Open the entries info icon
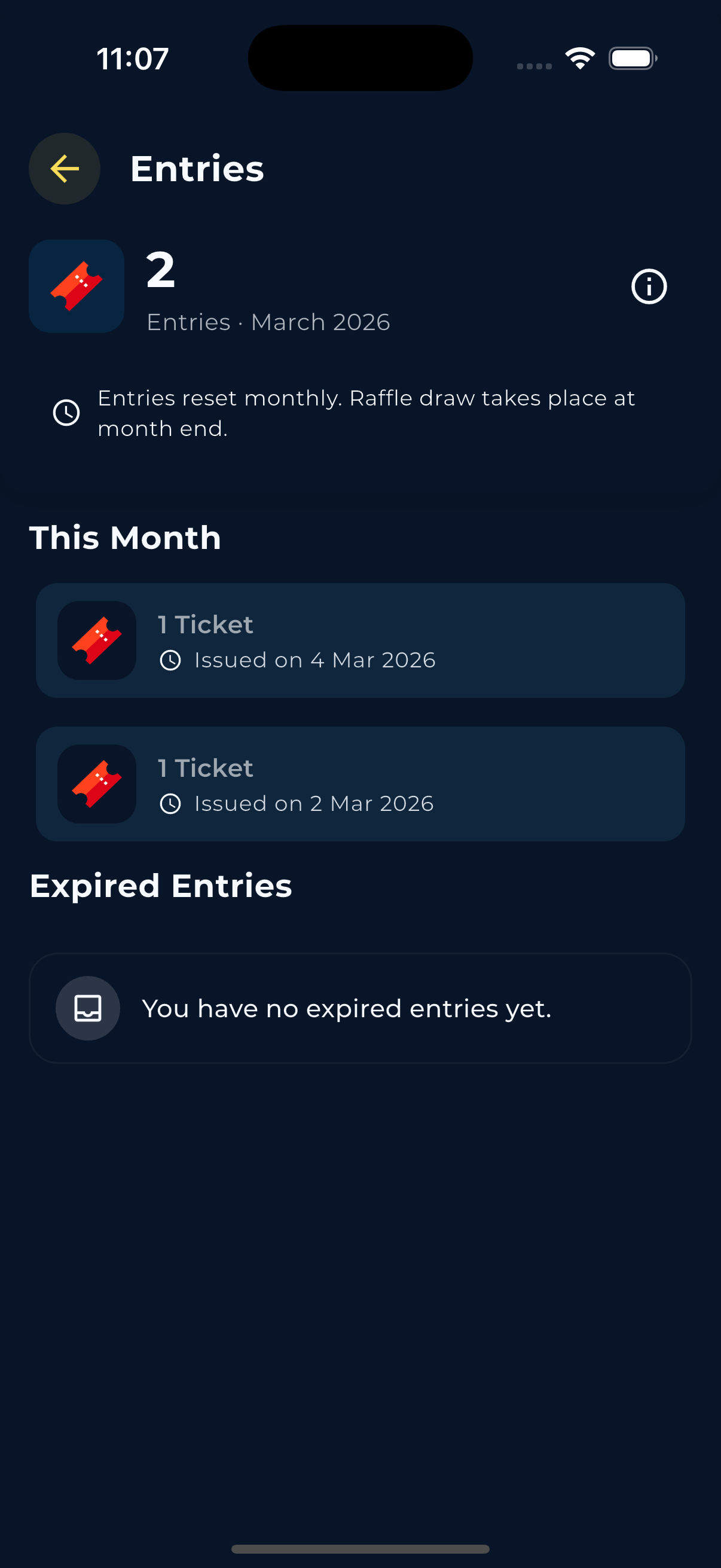 (x=649, y=286)
